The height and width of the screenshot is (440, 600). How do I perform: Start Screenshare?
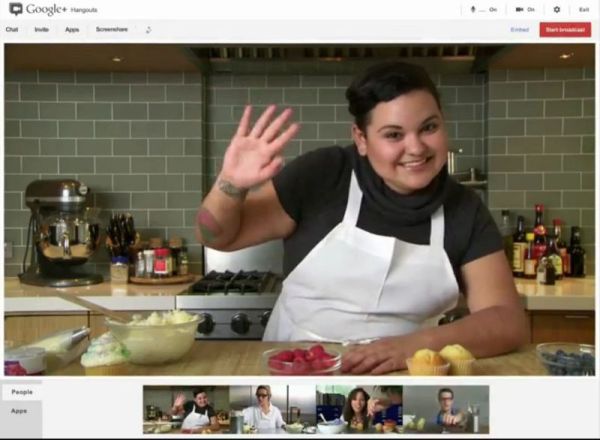click(112, 30)
